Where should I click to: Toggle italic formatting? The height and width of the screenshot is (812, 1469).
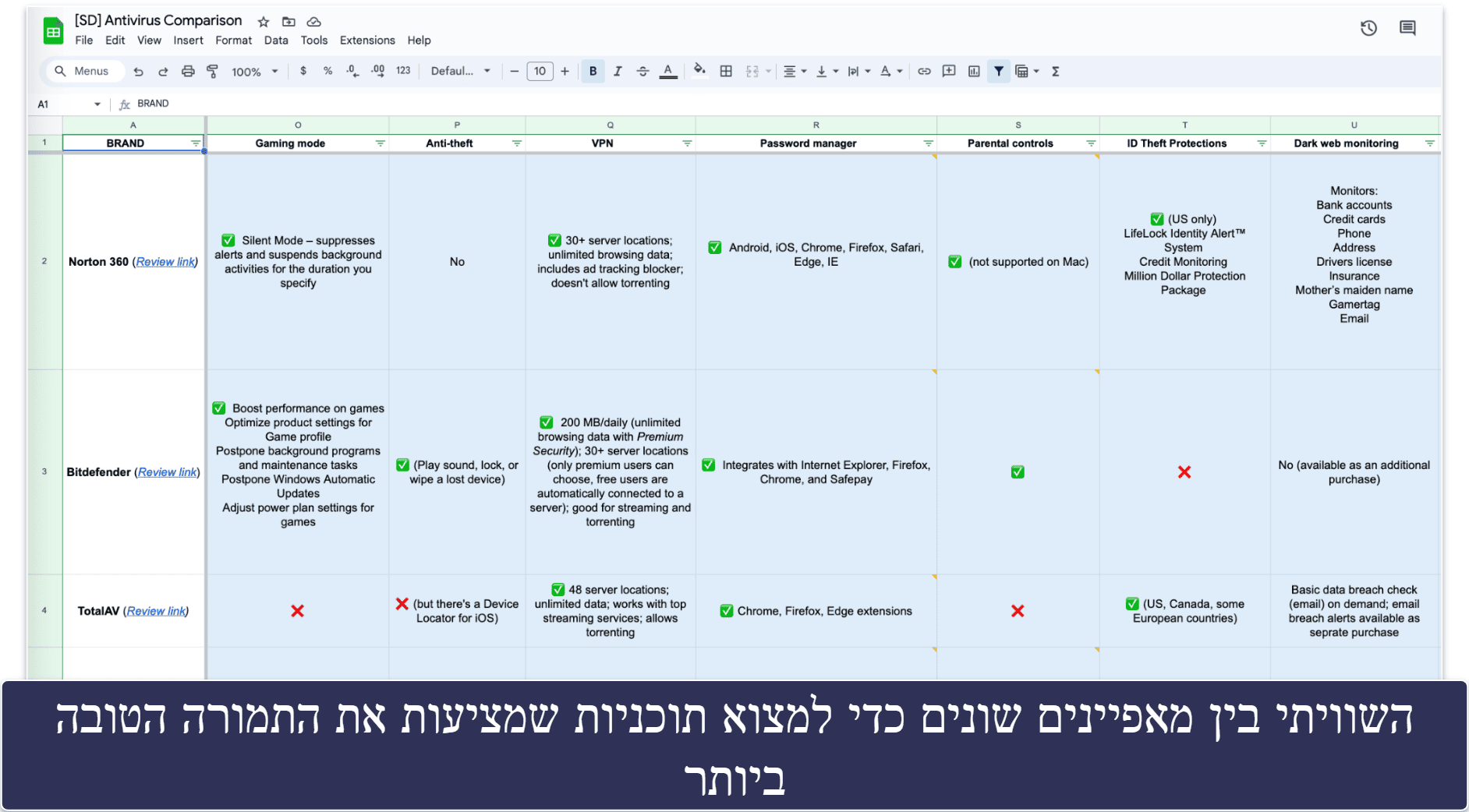(x=618, y=71)
